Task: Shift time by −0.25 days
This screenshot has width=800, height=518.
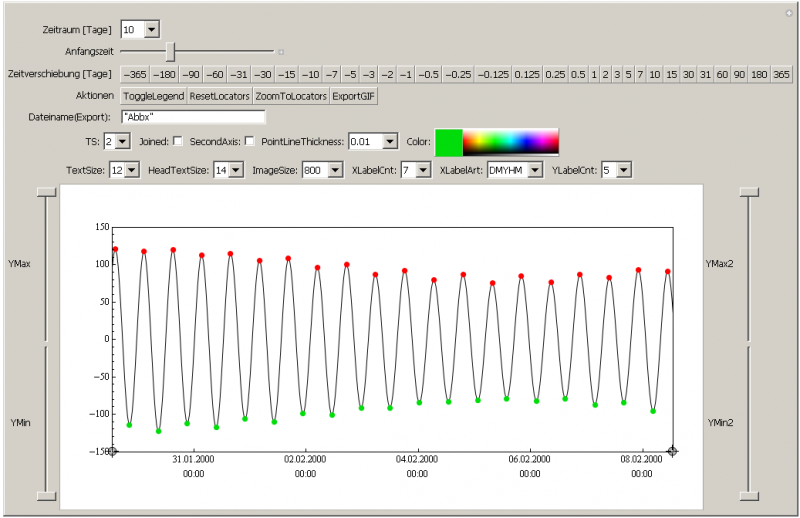Action: 458,75
